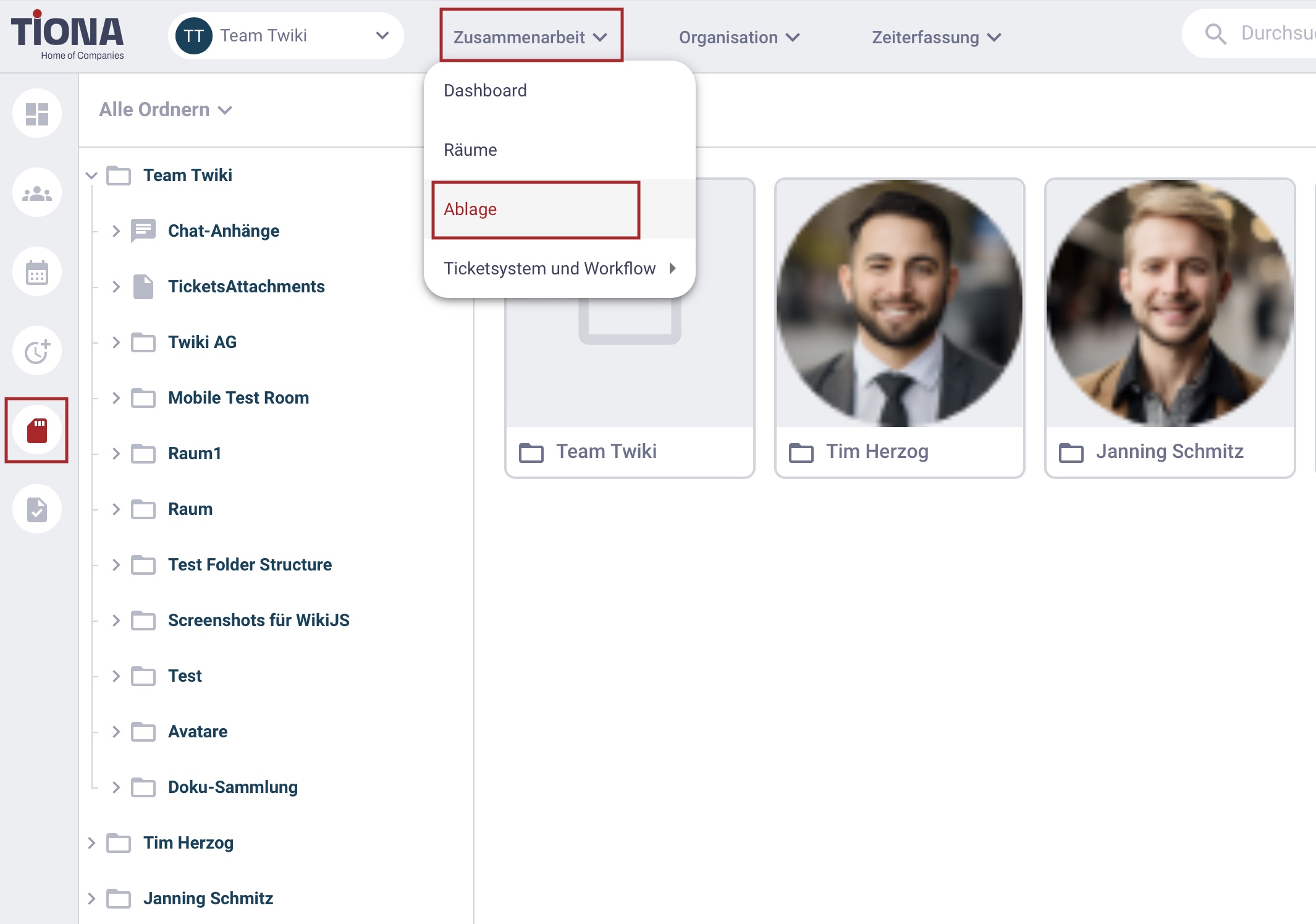This screenshot has width=1316, height=924.
Task: Select Dashboard from the dropdown menu
Action: (560, 90)
